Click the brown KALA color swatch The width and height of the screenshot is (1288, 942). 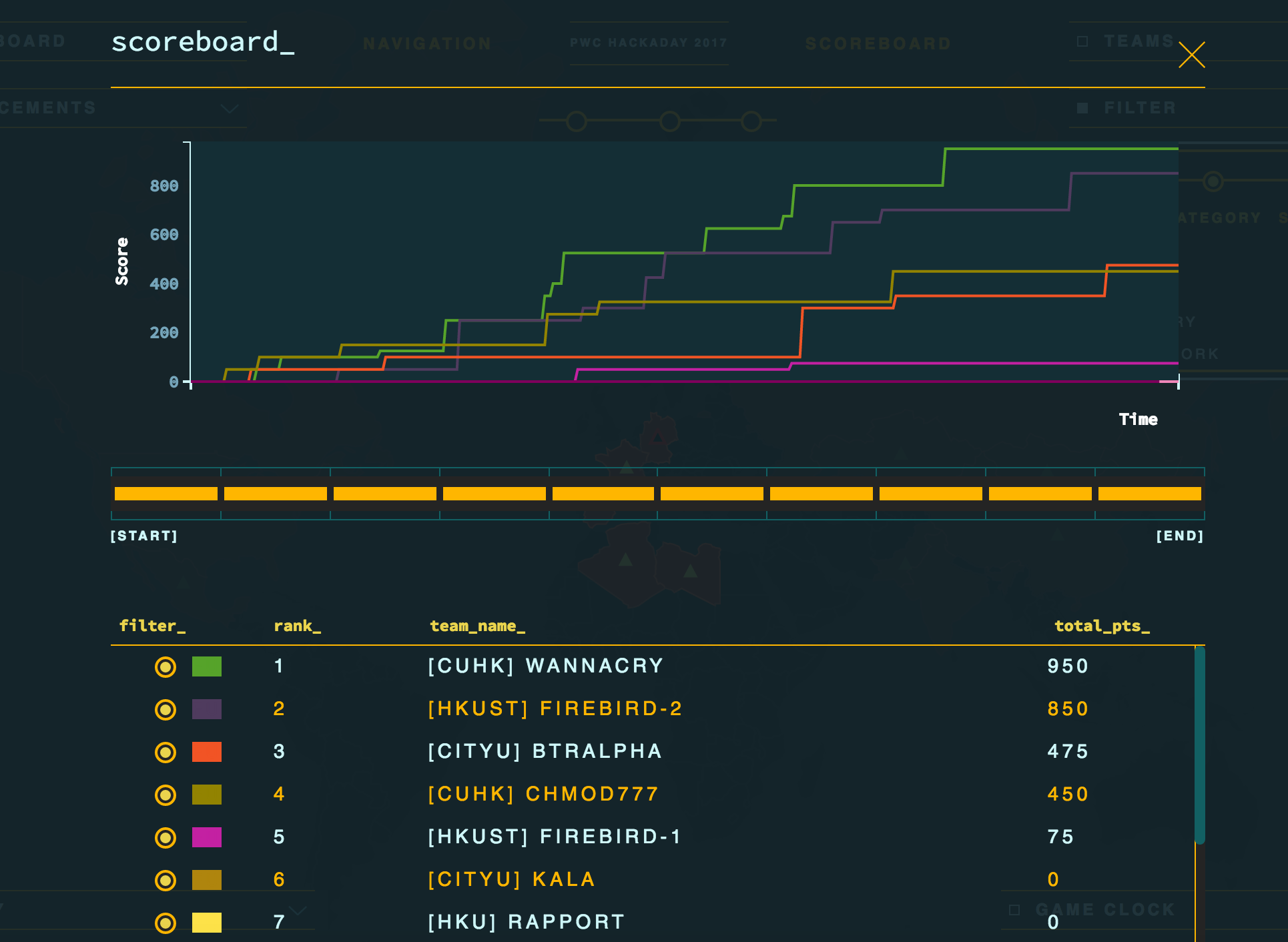pos(207,880)
